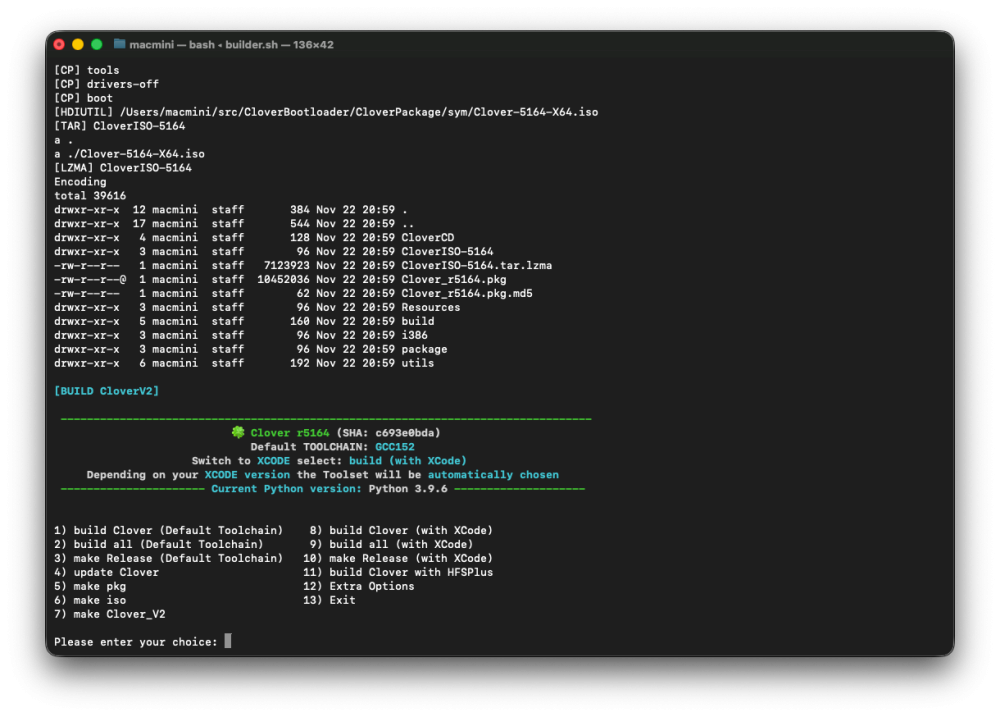Click the '[HDIUTIL]' iso path line
The width and height of the screenshot is (1000, 717).
(326, 112)
